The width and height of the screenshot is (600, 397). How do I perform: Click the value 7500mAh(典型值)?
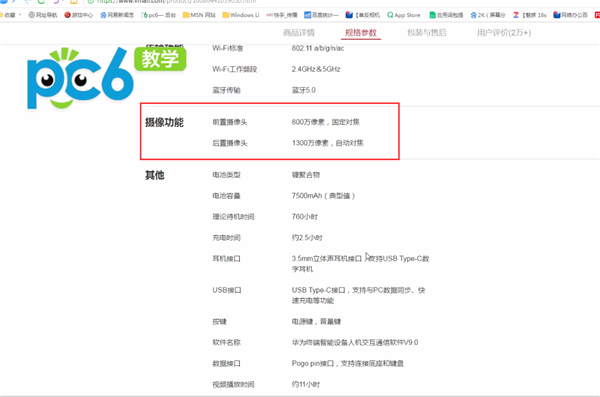[x=323, y=196]
